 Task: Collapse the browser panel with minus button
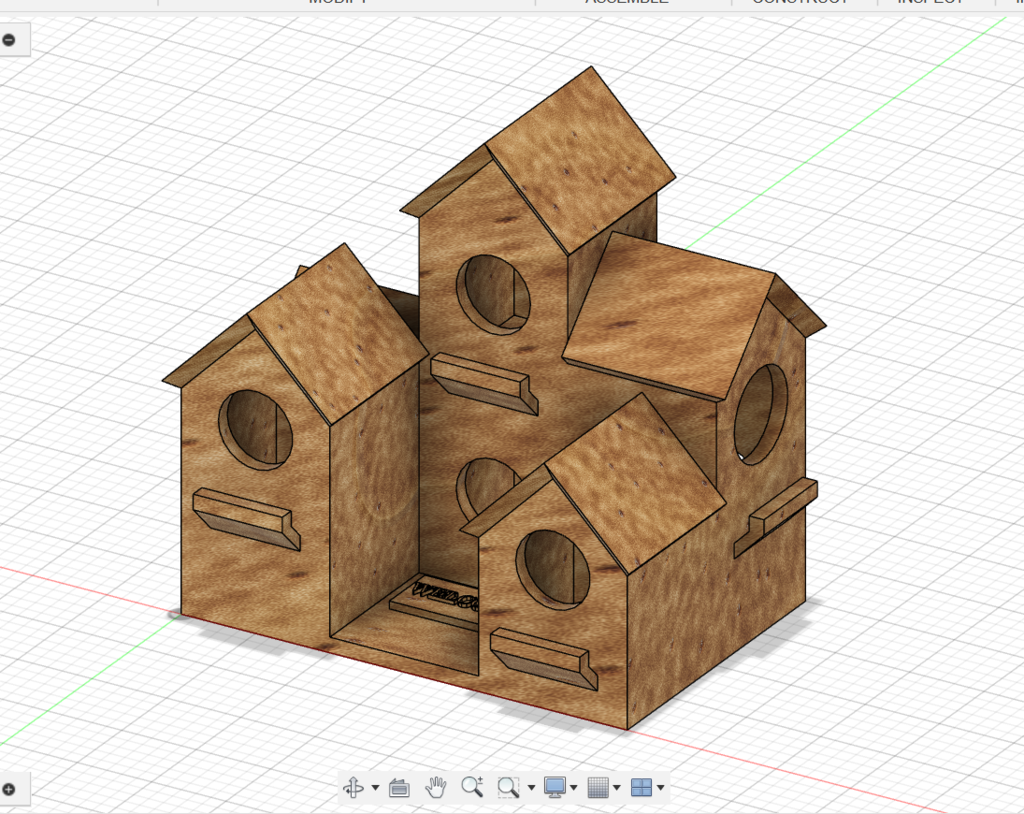[8, 40]
